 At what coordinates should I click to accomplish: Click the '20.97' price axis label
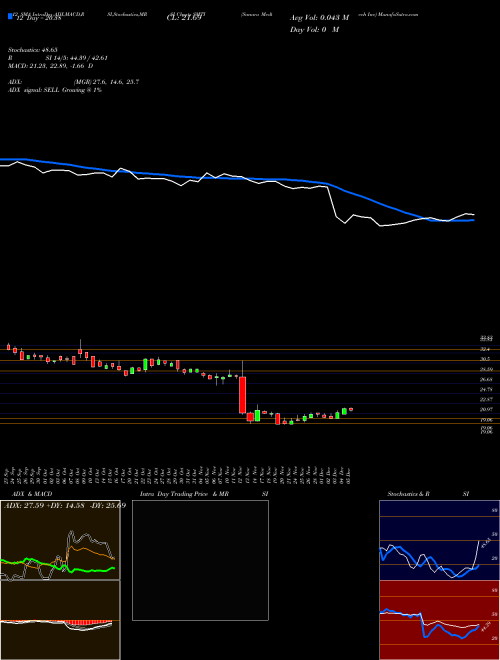[x=486, y=409]
